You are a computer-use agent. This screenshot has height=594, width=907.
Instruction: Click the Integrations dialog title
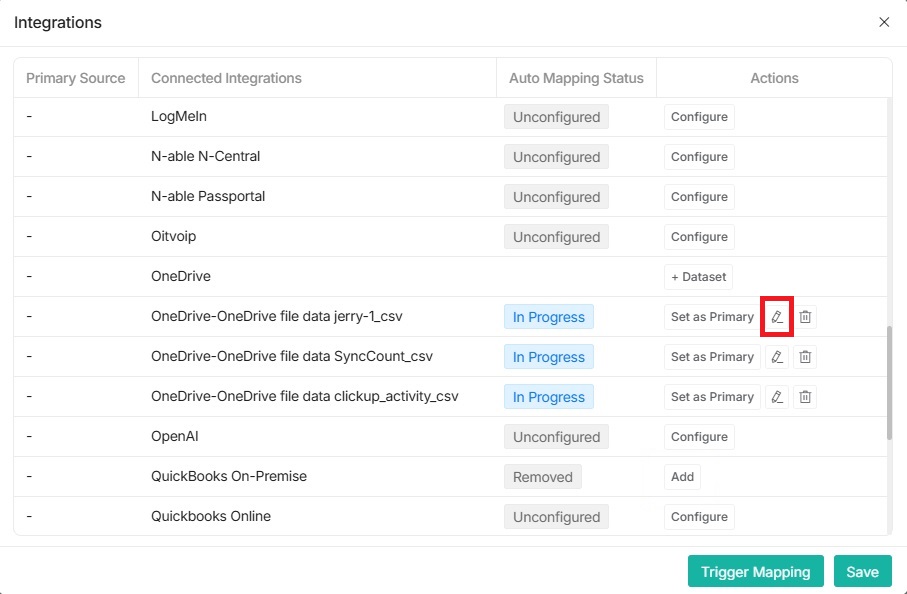(x=58, y=23)
